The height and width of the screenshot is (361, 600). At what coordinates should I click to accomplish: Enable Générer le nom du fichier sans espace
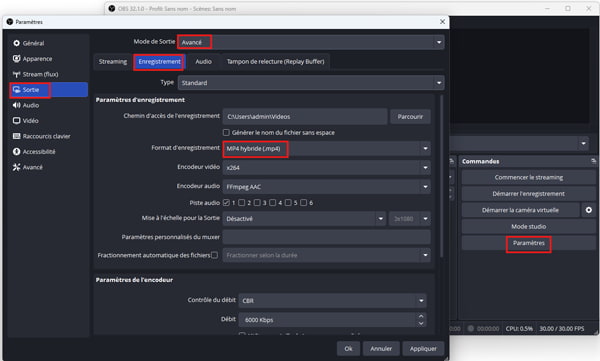pos(226,132)
